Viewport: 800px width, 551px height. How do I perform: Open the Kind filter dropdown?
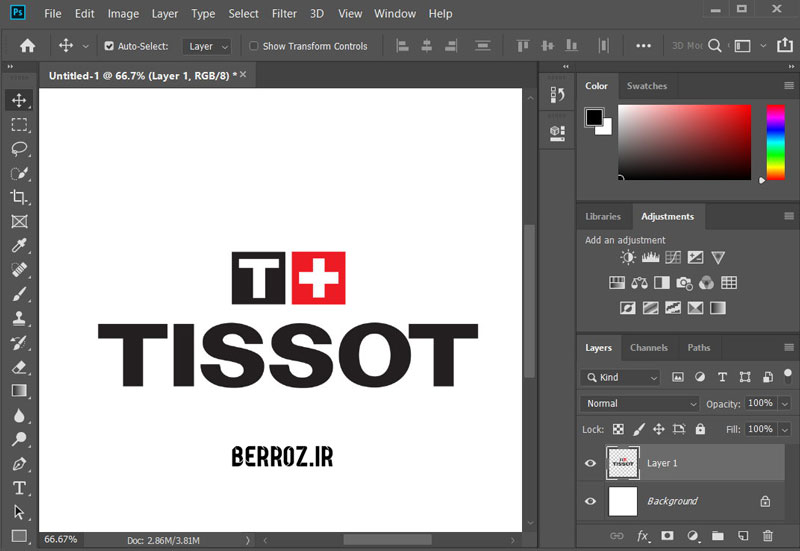(620, 378)
